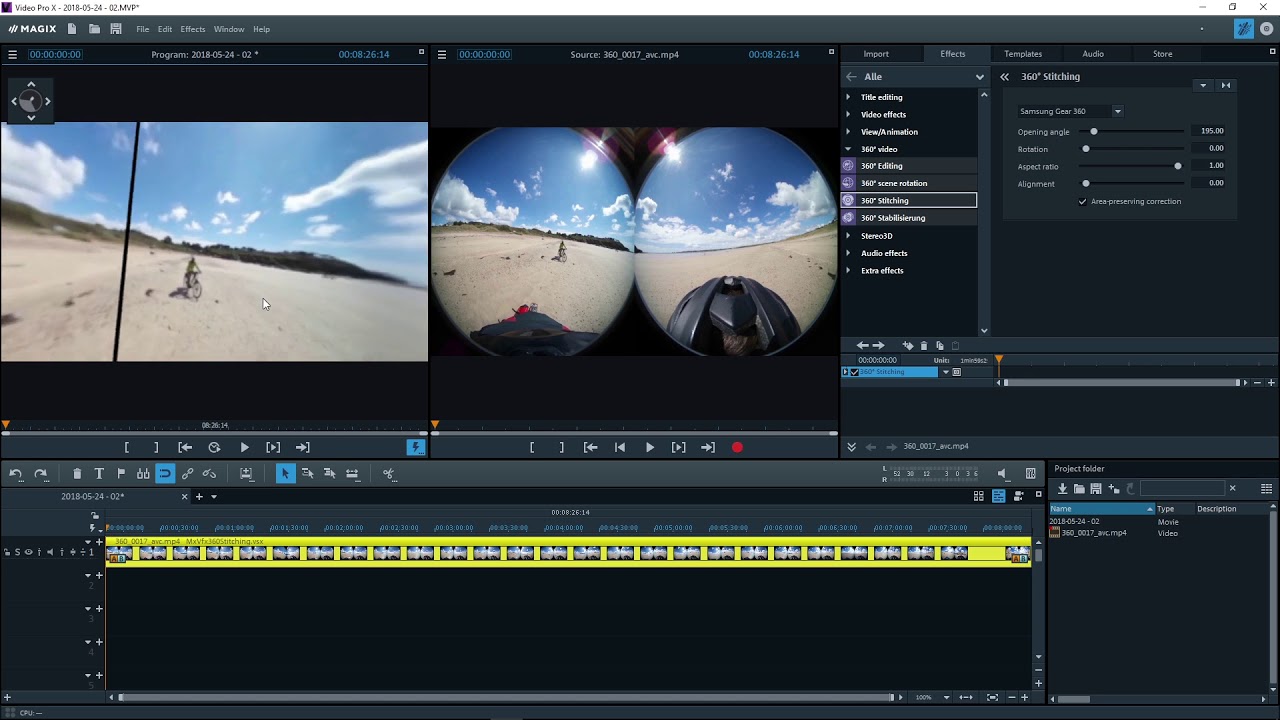Switch to scene overview grid mode

point(979,496)
